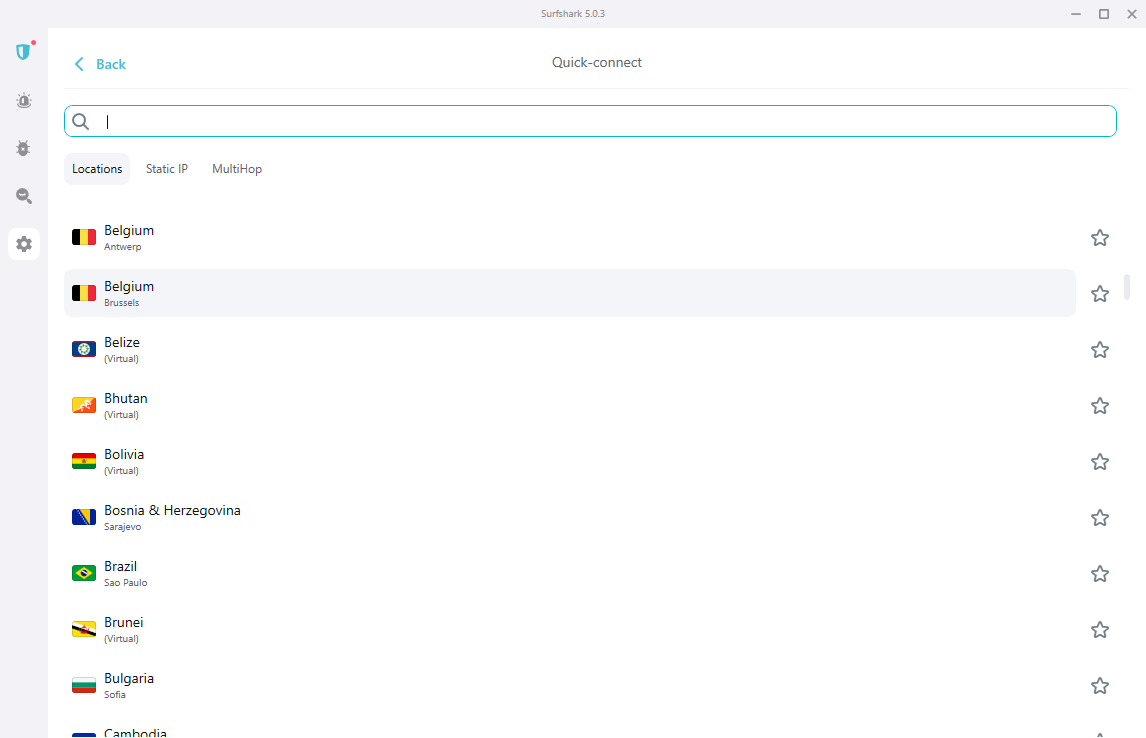This screenshot has width=1146, height=738.
Task: Click the vertical scrollbar thumb
Action: tap(1127, 287)
